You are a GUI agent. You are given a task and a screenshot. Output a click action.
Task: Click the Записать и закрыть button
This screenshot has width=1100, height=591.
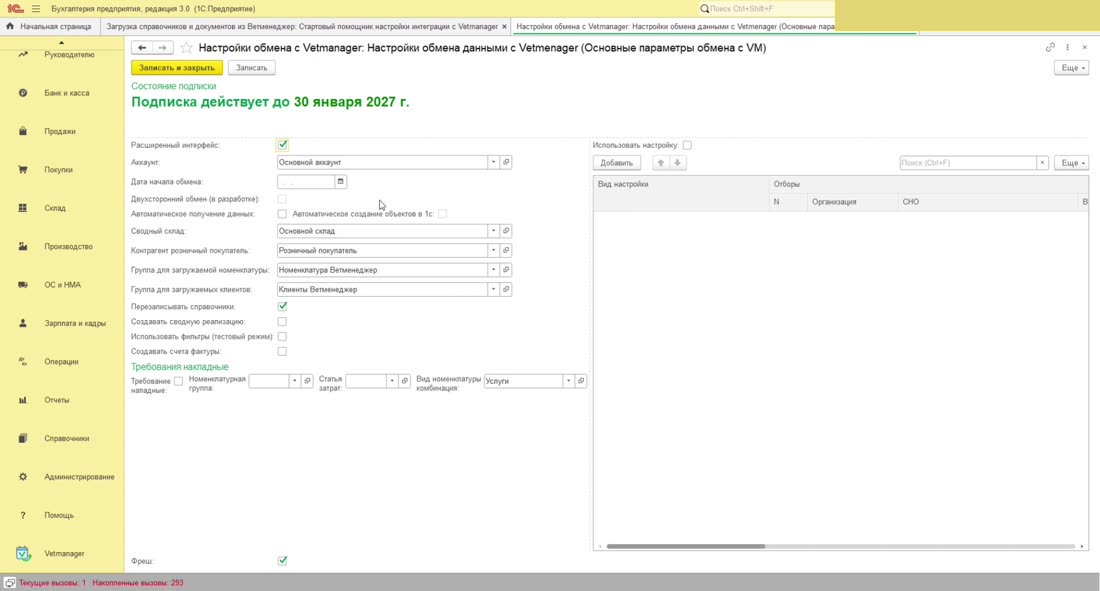177,68
